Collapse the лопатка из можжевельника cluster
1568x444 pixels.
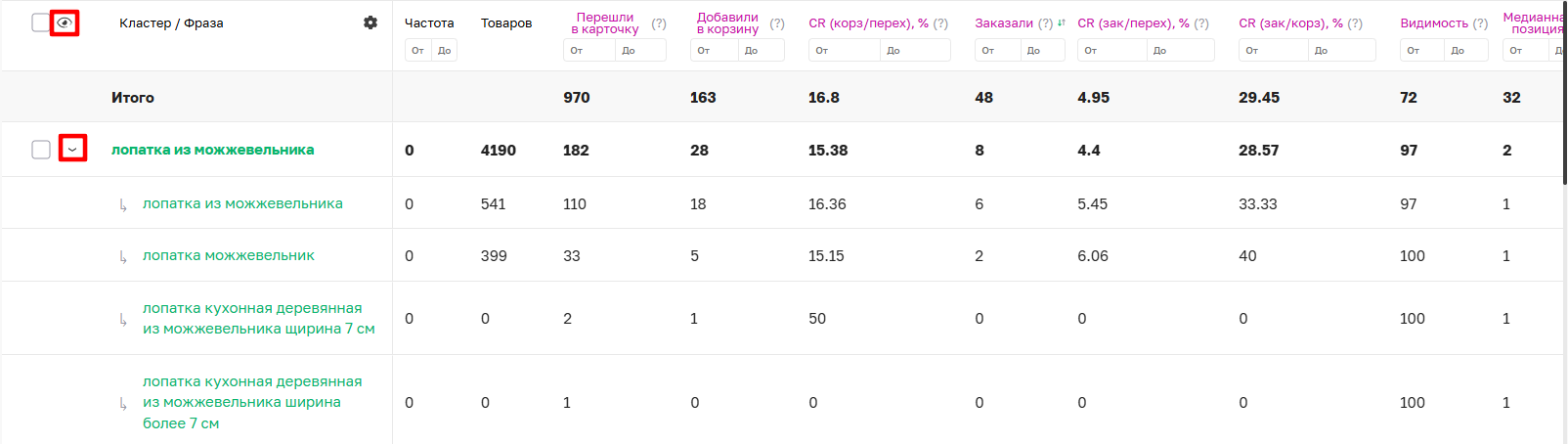72,149
